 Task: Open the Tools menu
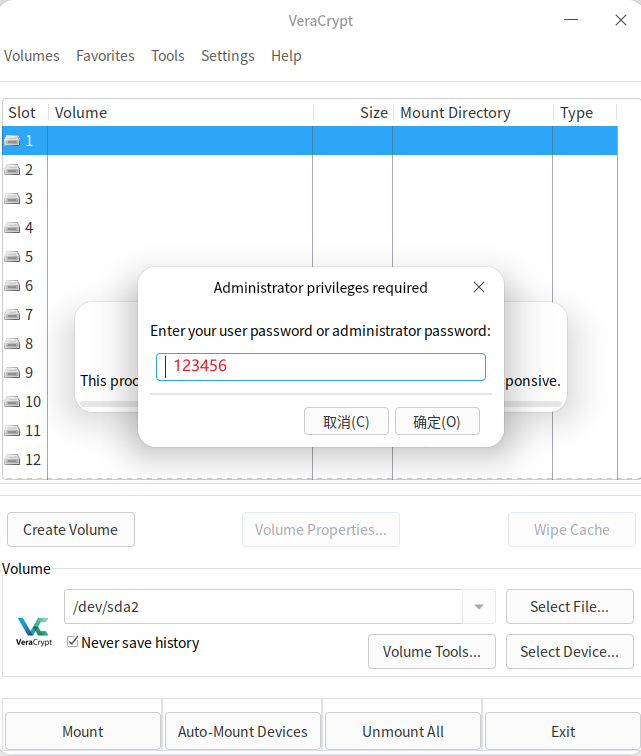point(168,56)
